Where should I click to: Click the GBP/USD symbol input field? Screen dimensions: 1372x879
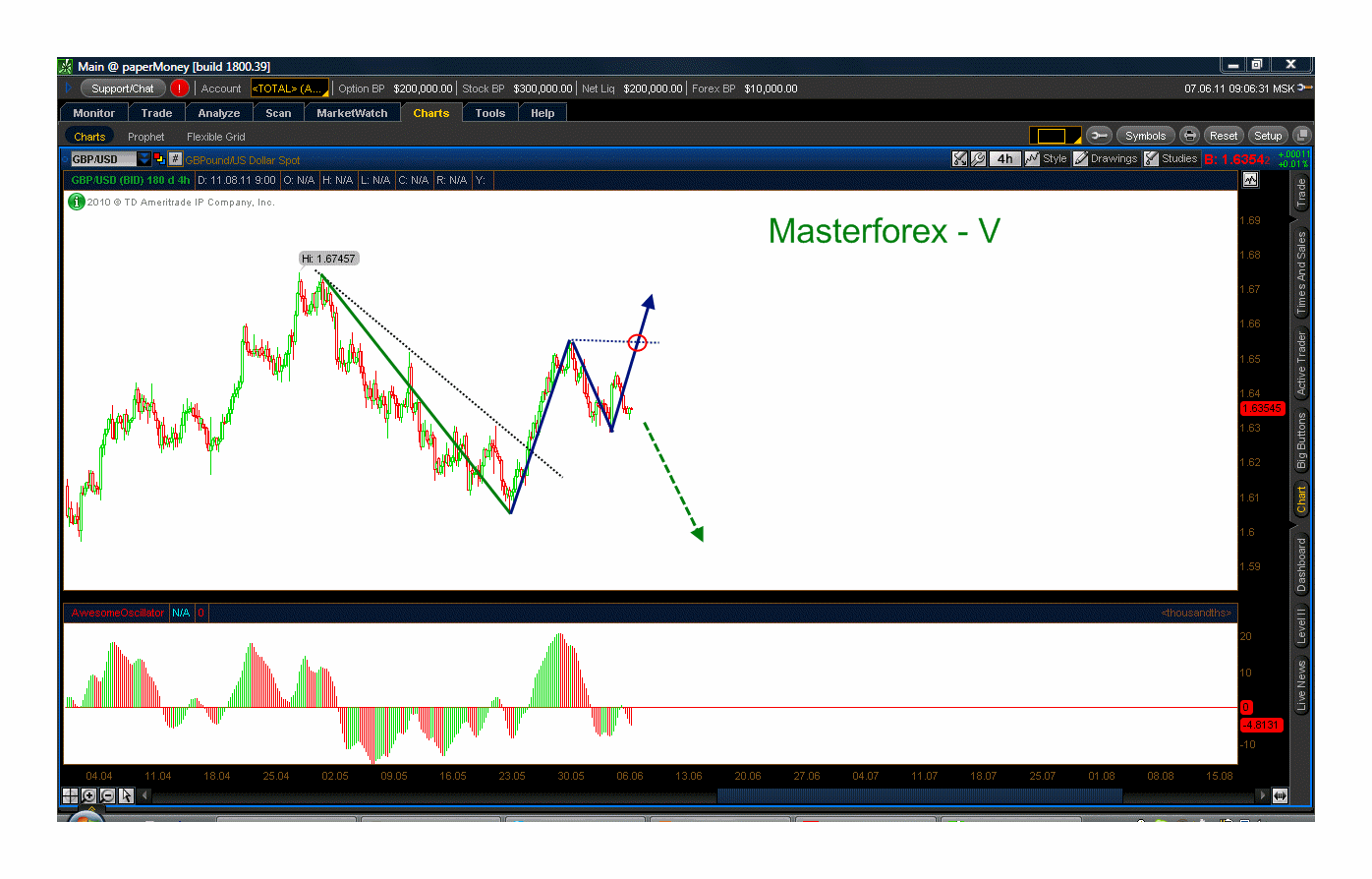click(102, 159)
